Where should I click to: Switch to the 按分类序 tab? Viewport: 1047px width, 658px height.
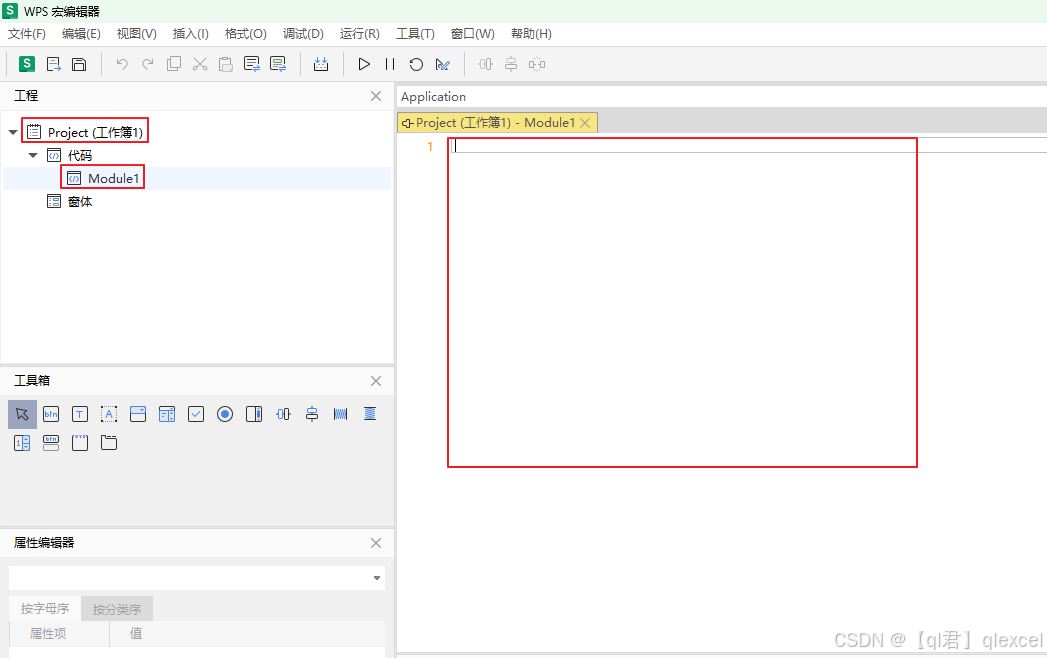(x=117, y=609)
